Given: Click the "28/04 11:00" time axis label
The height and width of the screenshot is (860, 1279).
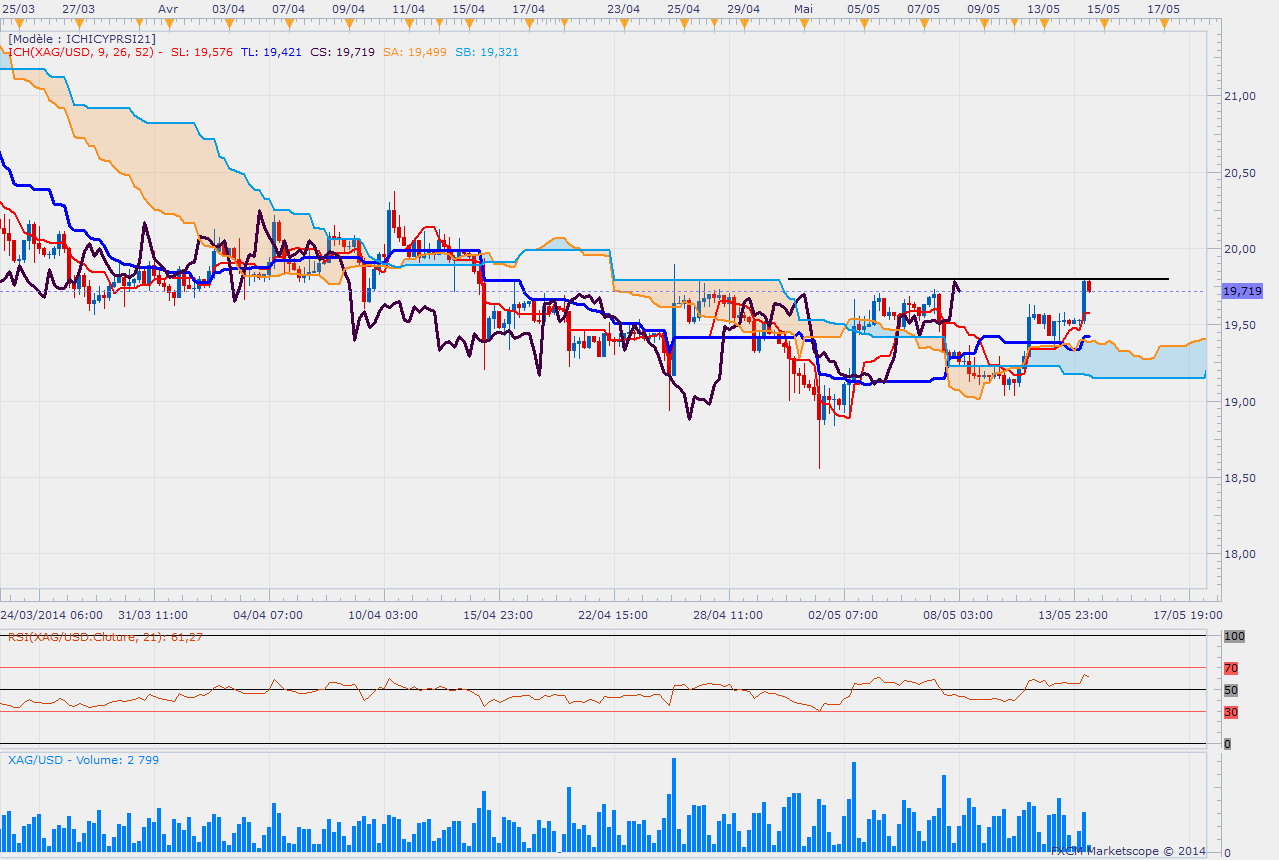Looking at the screenshot, I should point(728,615).
